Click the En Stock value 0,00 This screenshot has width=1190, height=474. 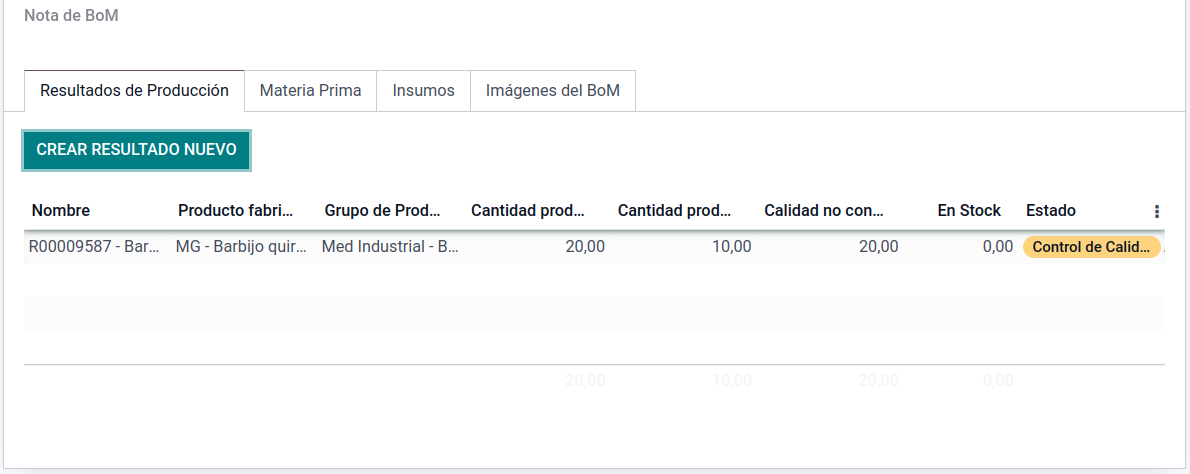pos(997,247)
